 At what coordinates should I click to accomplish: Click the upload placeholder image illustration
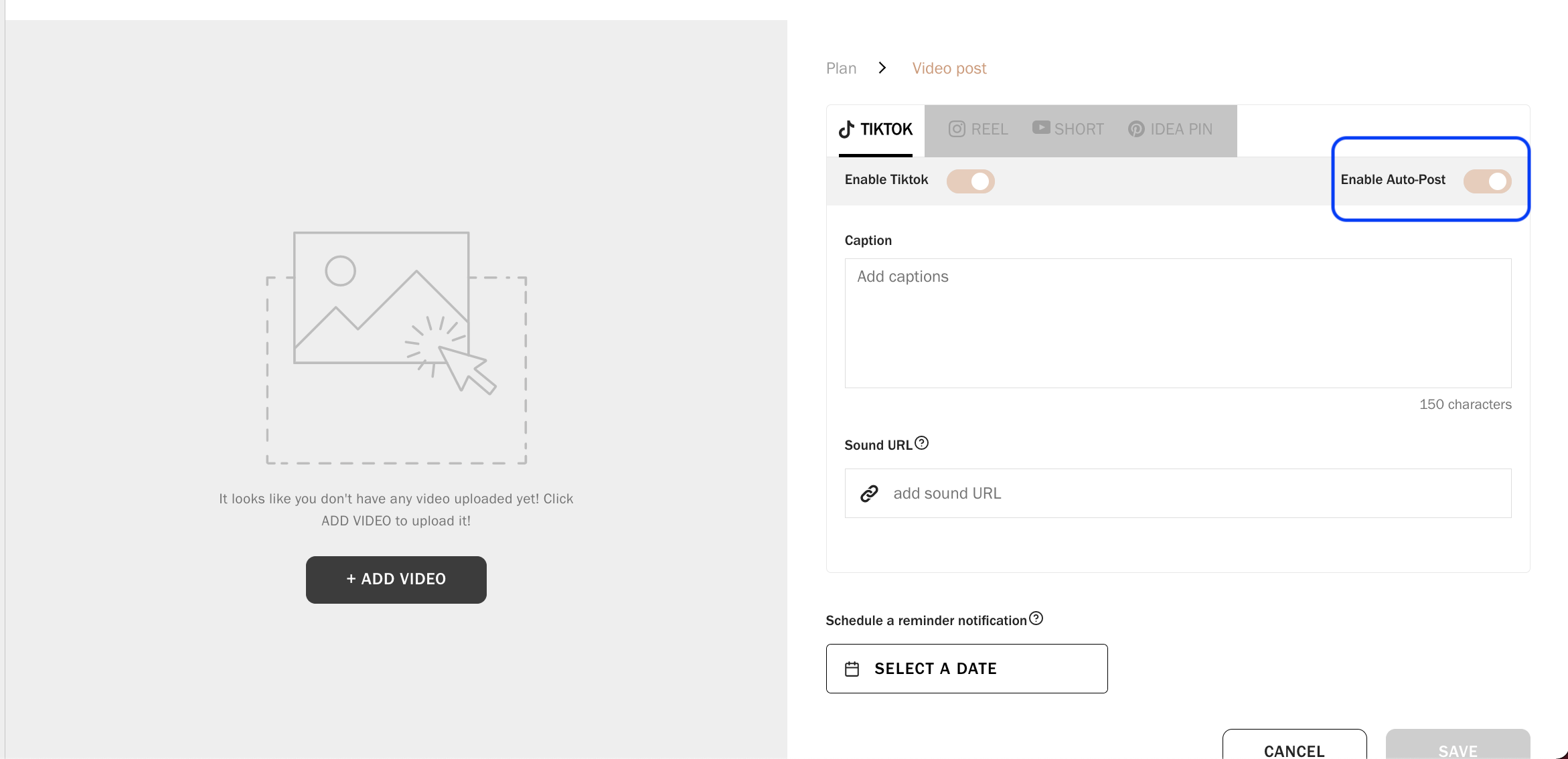(396, 347)
